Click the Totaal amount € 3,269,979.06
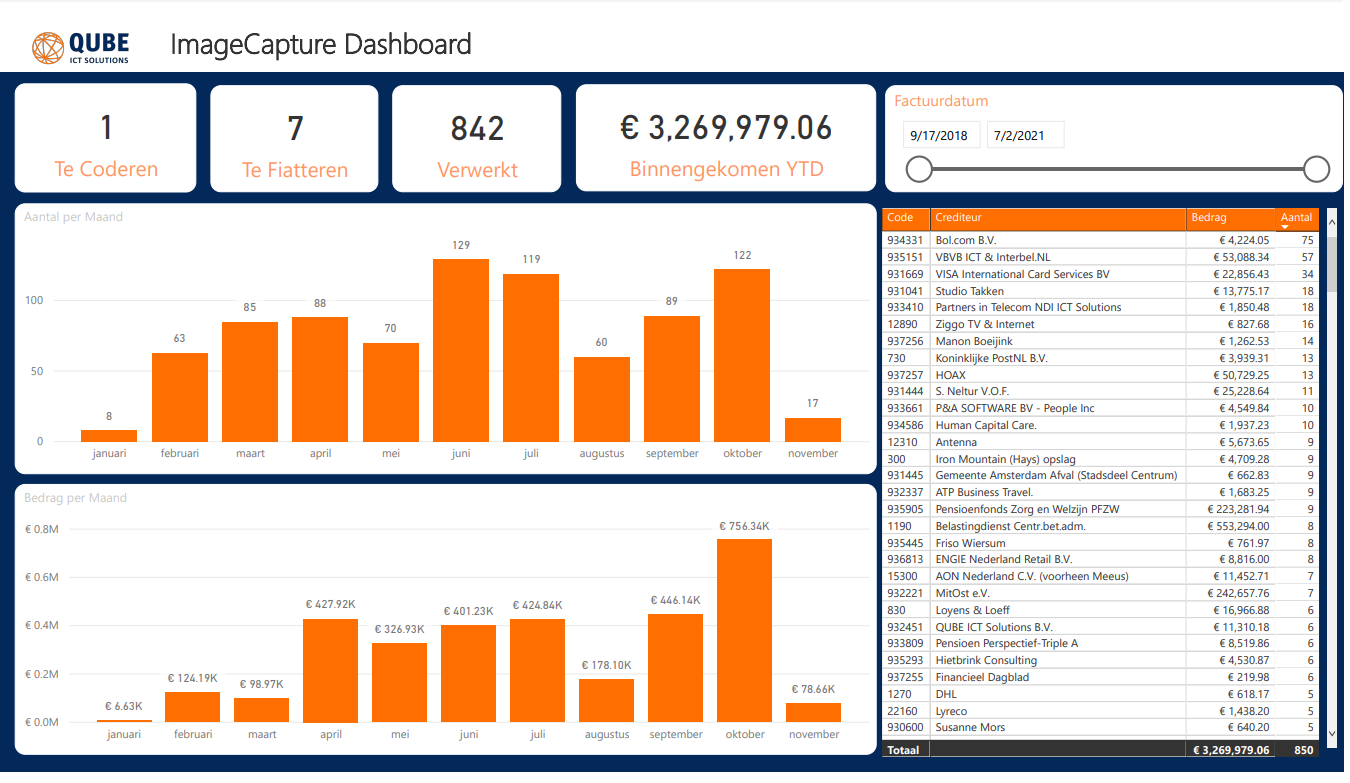This screenshot has height=783, width=1350. [1231, 750]
